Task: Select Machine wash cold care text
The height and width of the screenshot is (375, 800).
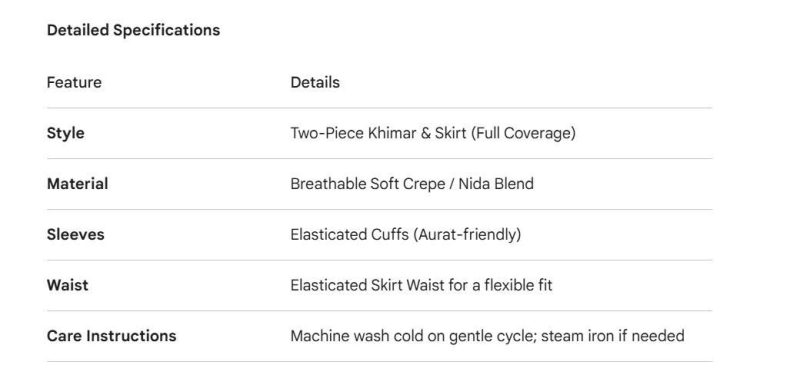Action: pos(487,336)
